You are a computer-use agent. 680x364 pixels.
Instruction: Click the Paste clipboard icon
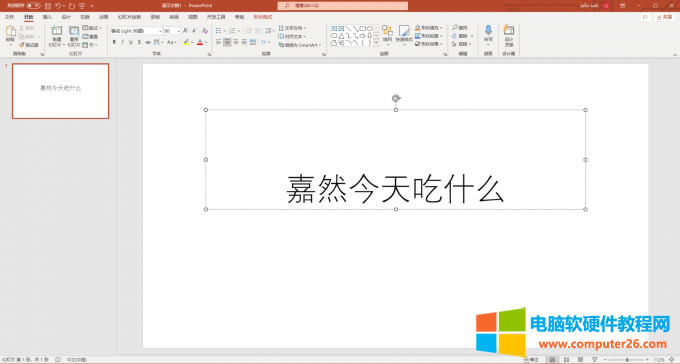11,32
